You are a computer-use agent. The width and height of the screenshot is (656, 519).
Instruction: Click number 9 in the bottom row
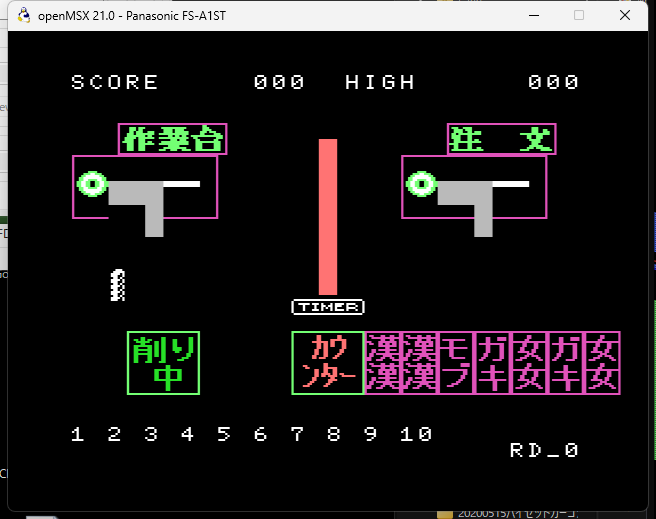(370, 434)
